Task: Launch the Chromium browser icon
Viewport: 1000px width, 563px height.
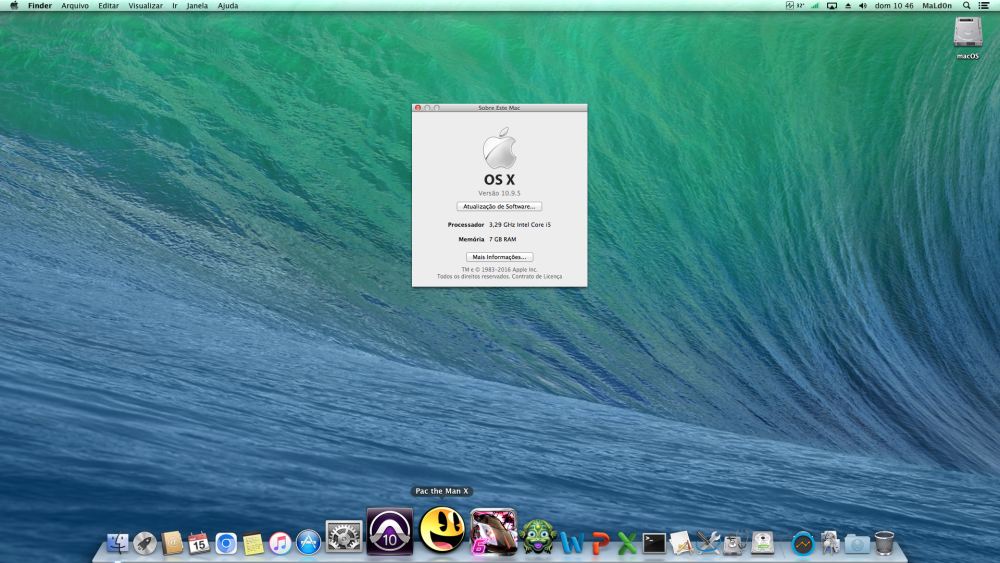Action: [x=226, y=543]
